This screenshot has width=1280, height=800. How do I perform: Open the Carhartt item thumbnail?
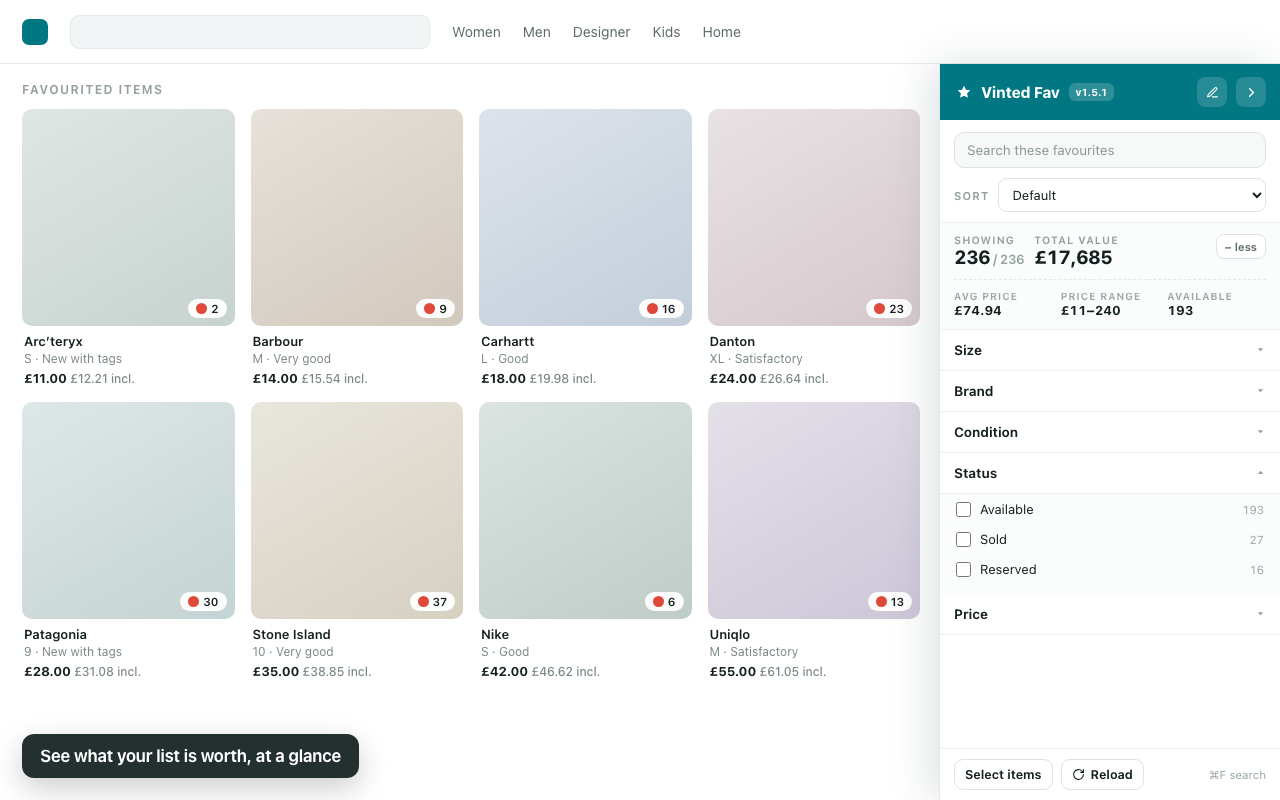tap(586, 217)
